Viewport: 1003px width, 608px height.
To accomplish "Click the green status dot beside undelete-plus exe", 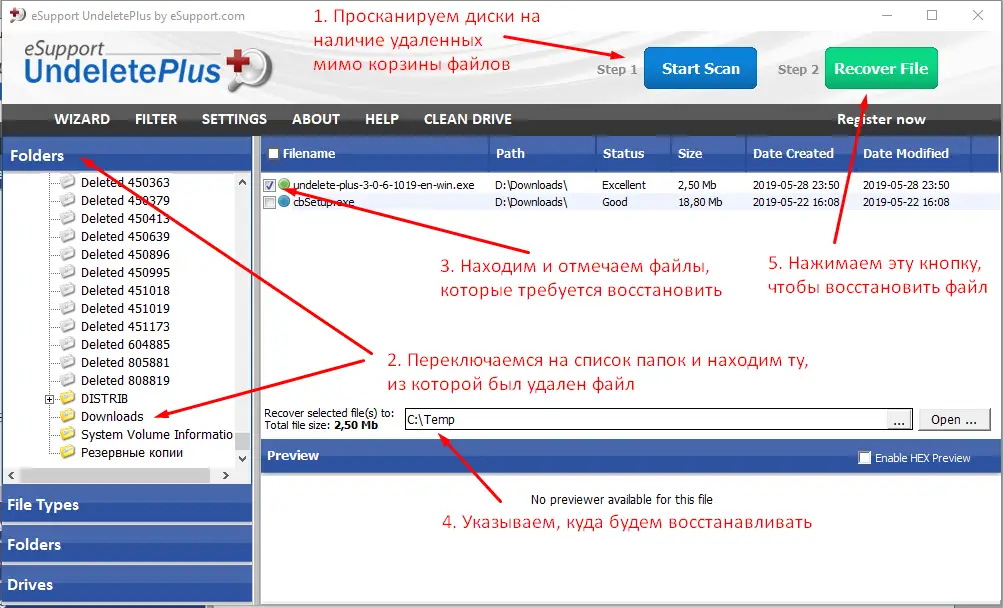I will tap(283, 185).
